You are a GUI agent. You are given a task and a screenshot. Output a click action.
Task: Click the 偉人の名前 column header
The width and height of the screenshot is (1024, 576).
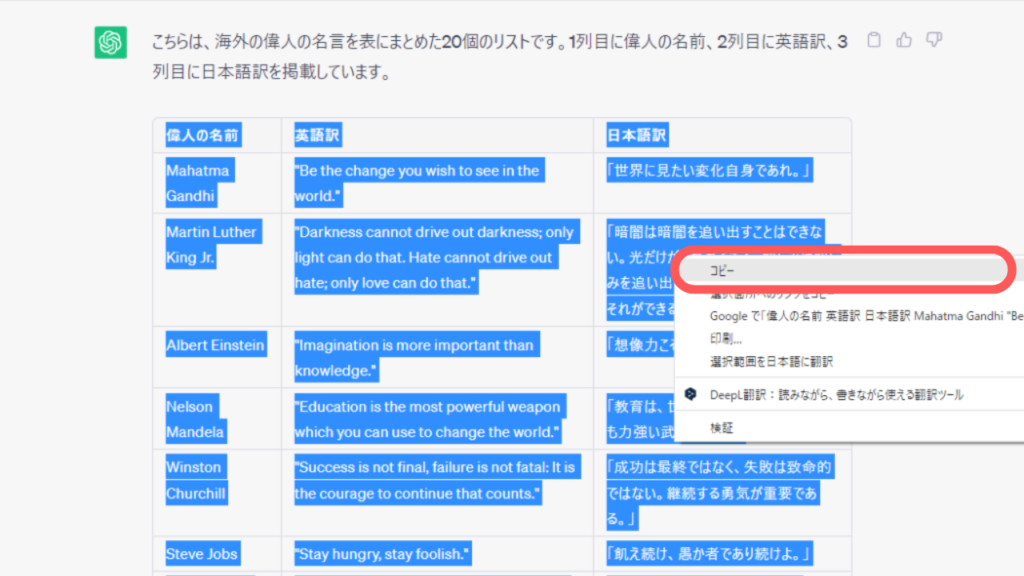(x=203, y=136)
